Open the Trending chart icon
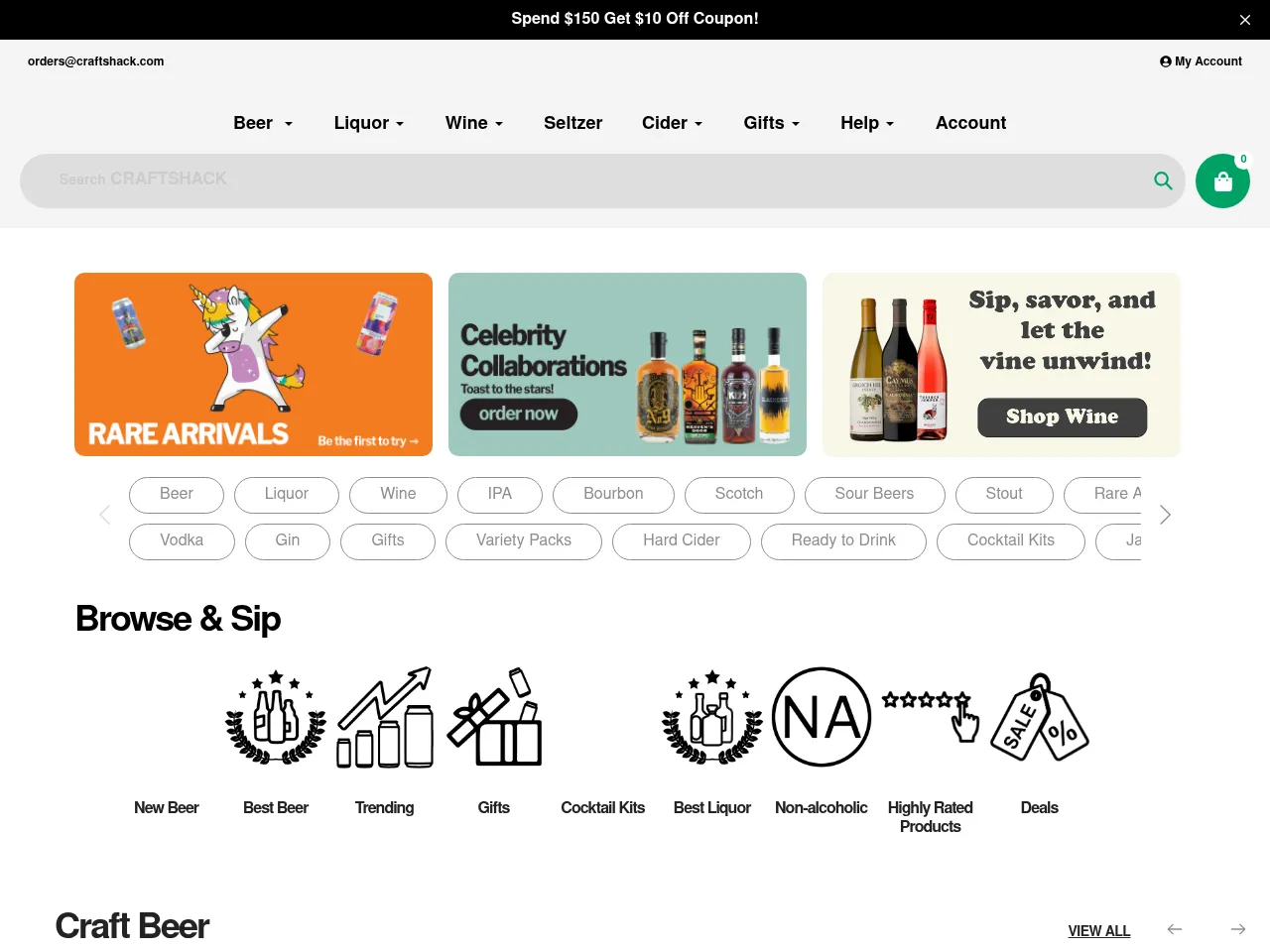 tap(385, 717)
